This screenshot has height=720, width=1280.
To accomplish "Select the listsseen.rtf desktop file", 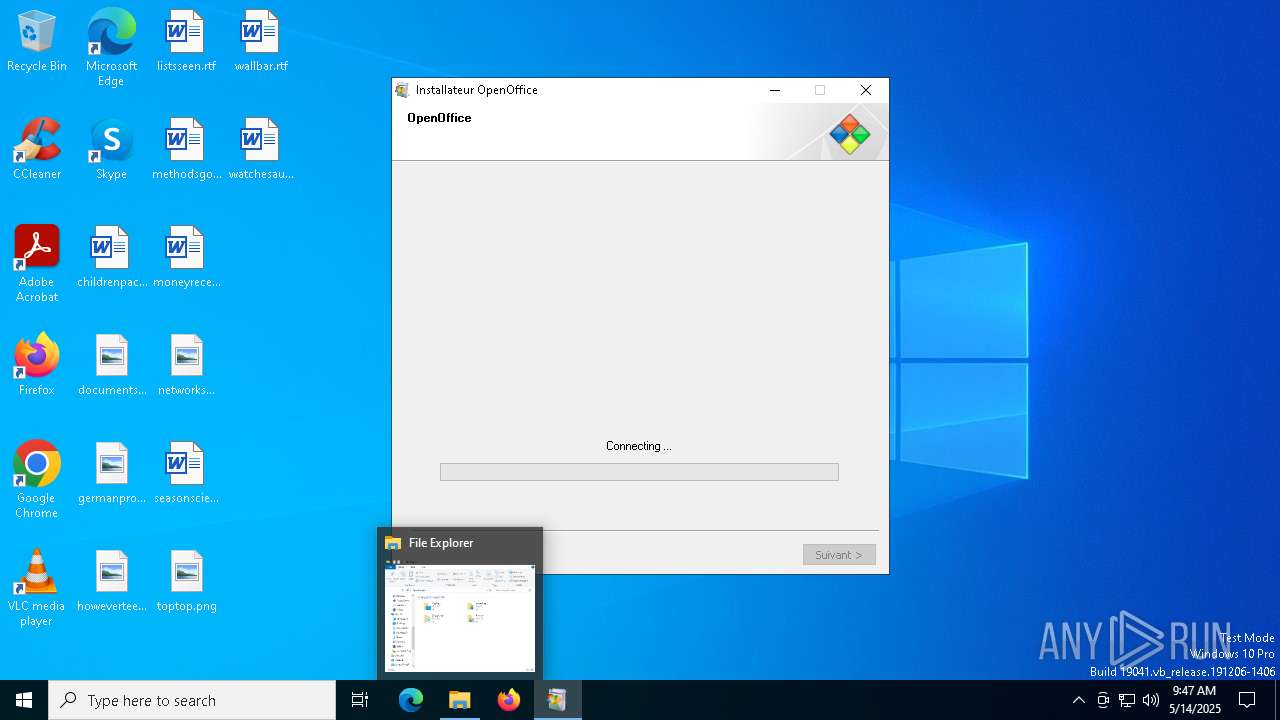I will 186,42.
